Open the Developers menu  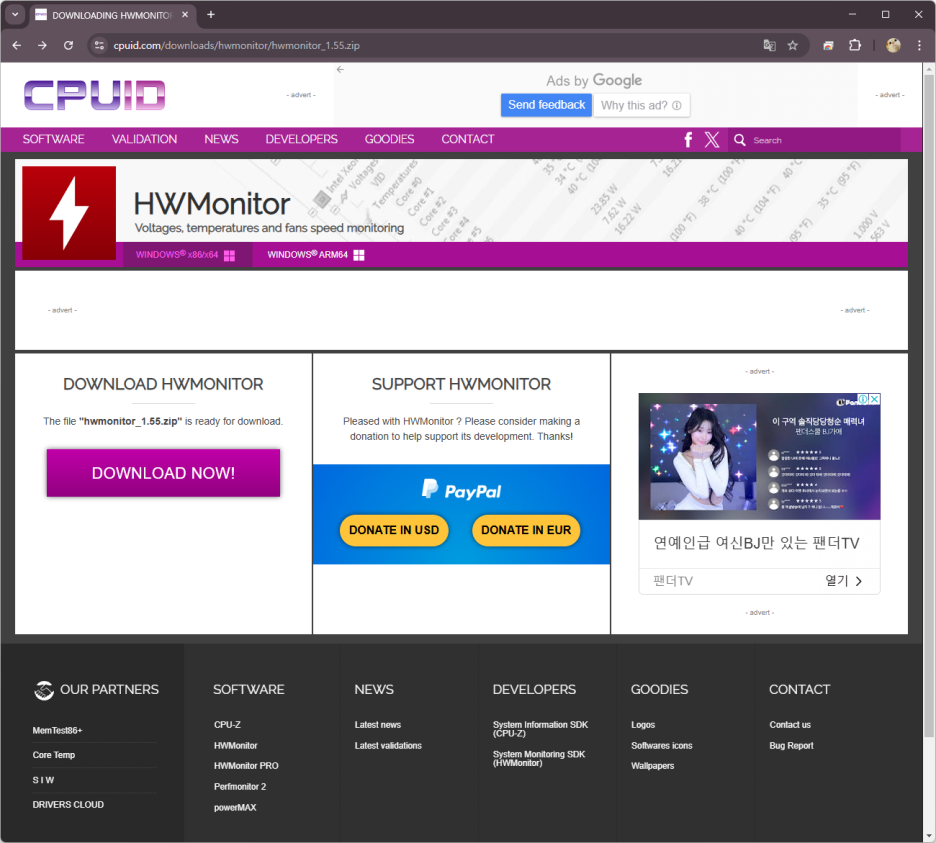coord(301,139)
